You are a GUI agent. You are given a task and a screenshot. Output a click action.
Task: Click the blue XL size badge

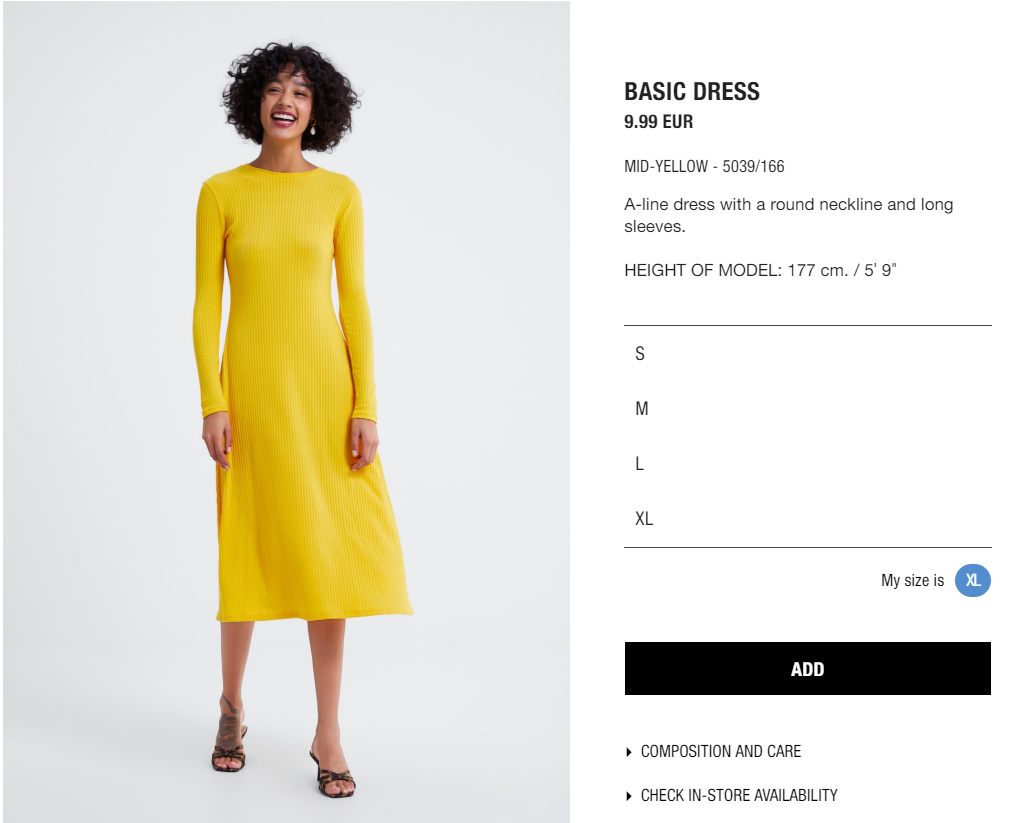[x=972, y=580]
